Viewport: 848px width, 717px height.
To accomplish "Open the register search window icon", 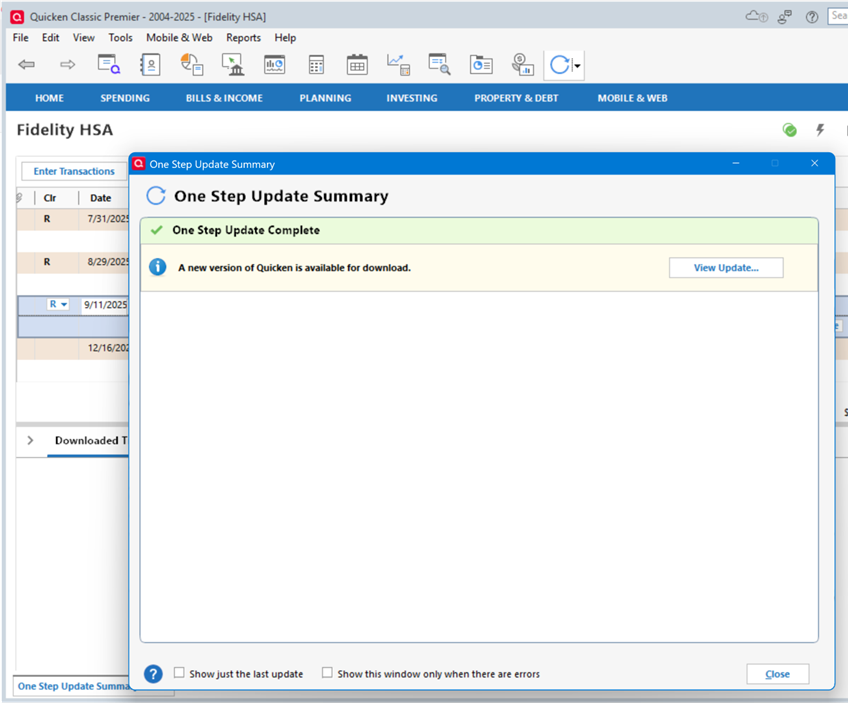I will point(109,64).
